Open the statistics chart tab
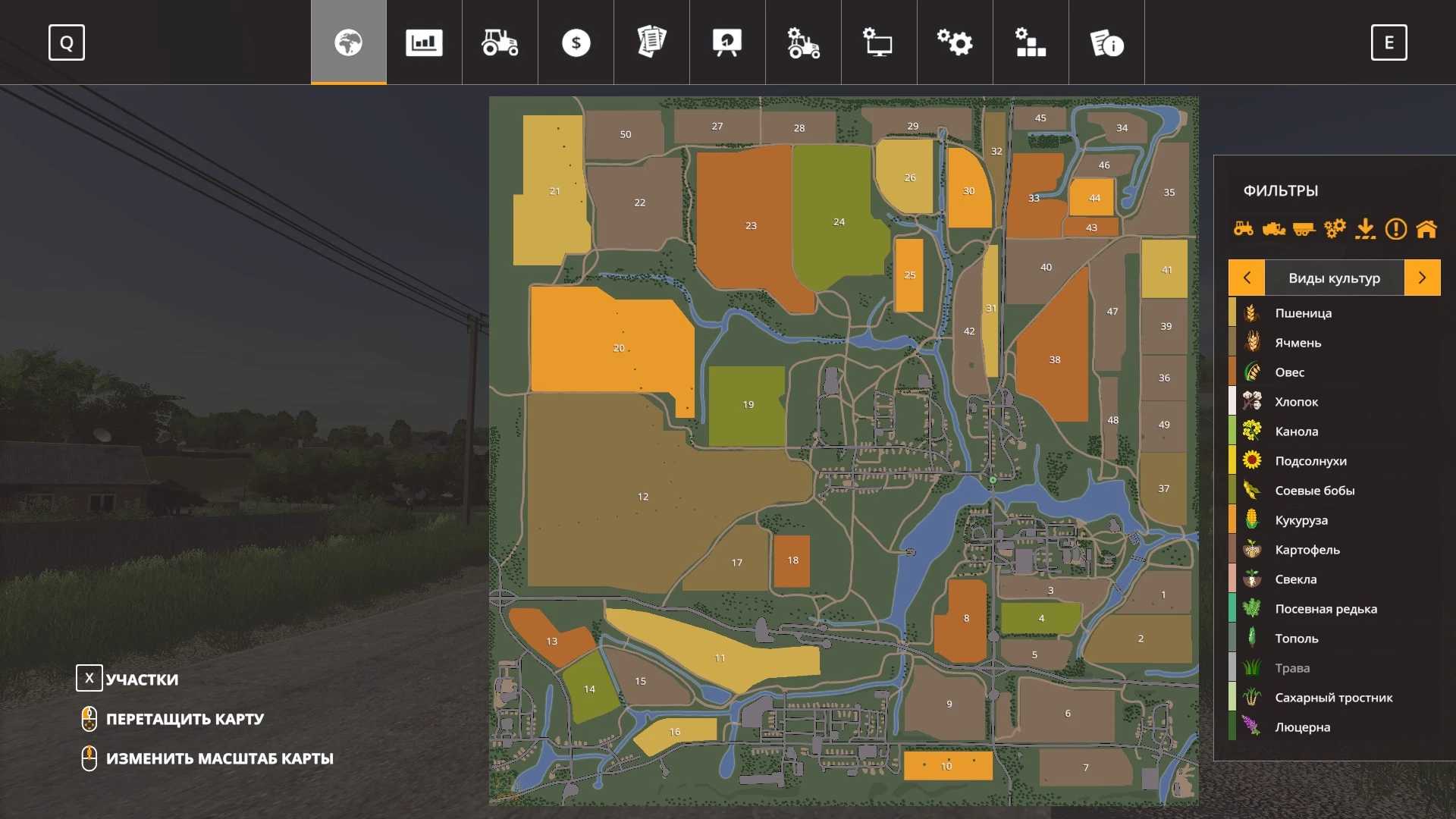The image size is (1456, 819). (424, 42)
